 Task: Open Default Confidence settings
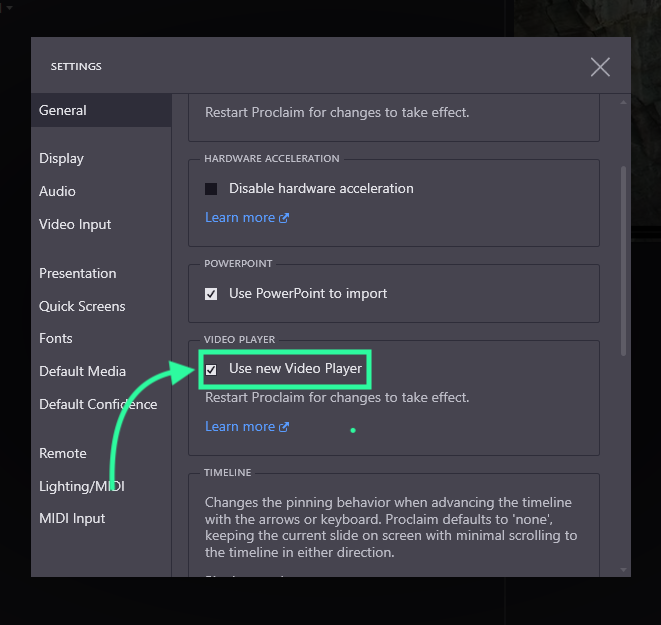coord(98,404)
